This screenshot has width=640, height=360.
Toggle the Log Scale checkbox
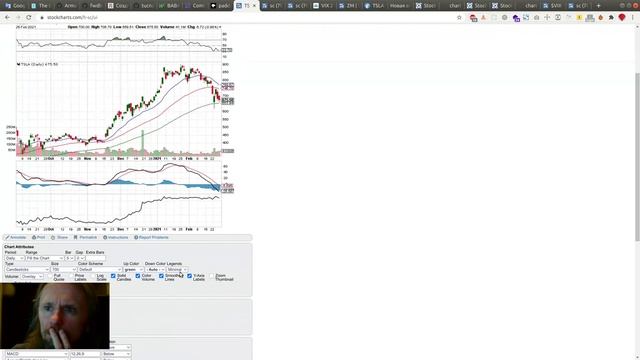click(x=93, y=276)
